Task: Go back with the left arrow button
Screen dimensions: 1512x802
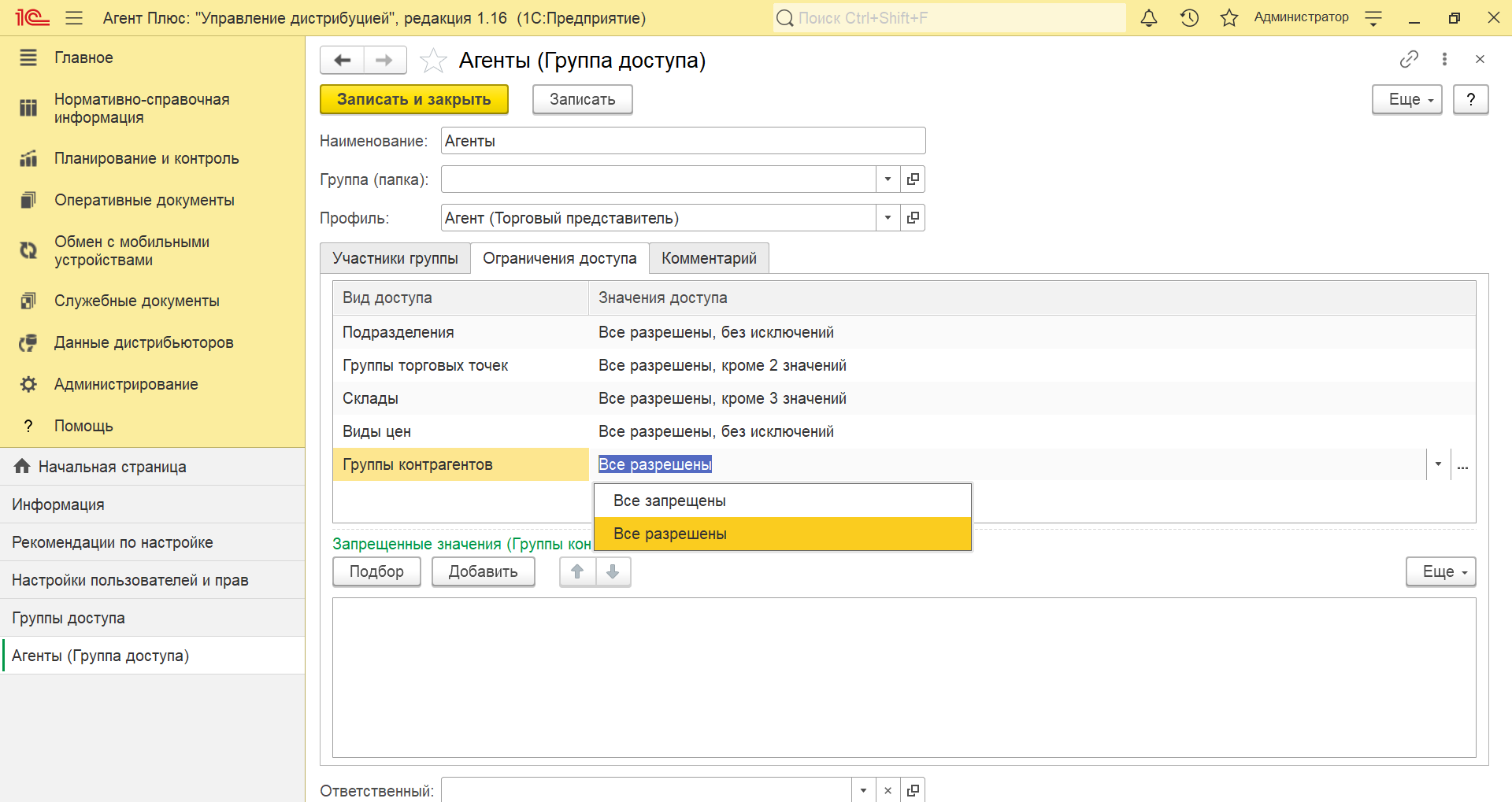Action: tap(342, 61)
